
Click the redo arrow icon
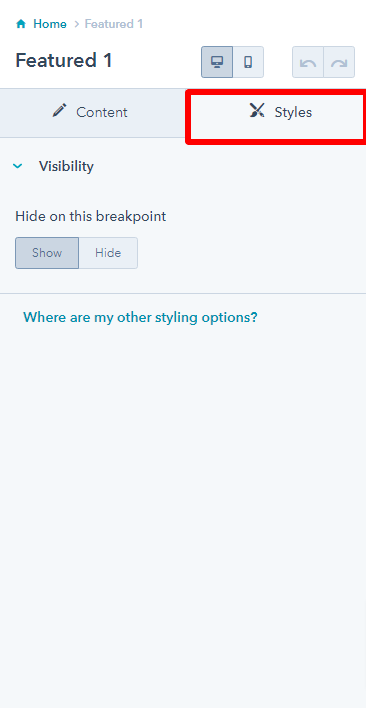[339, 62]
